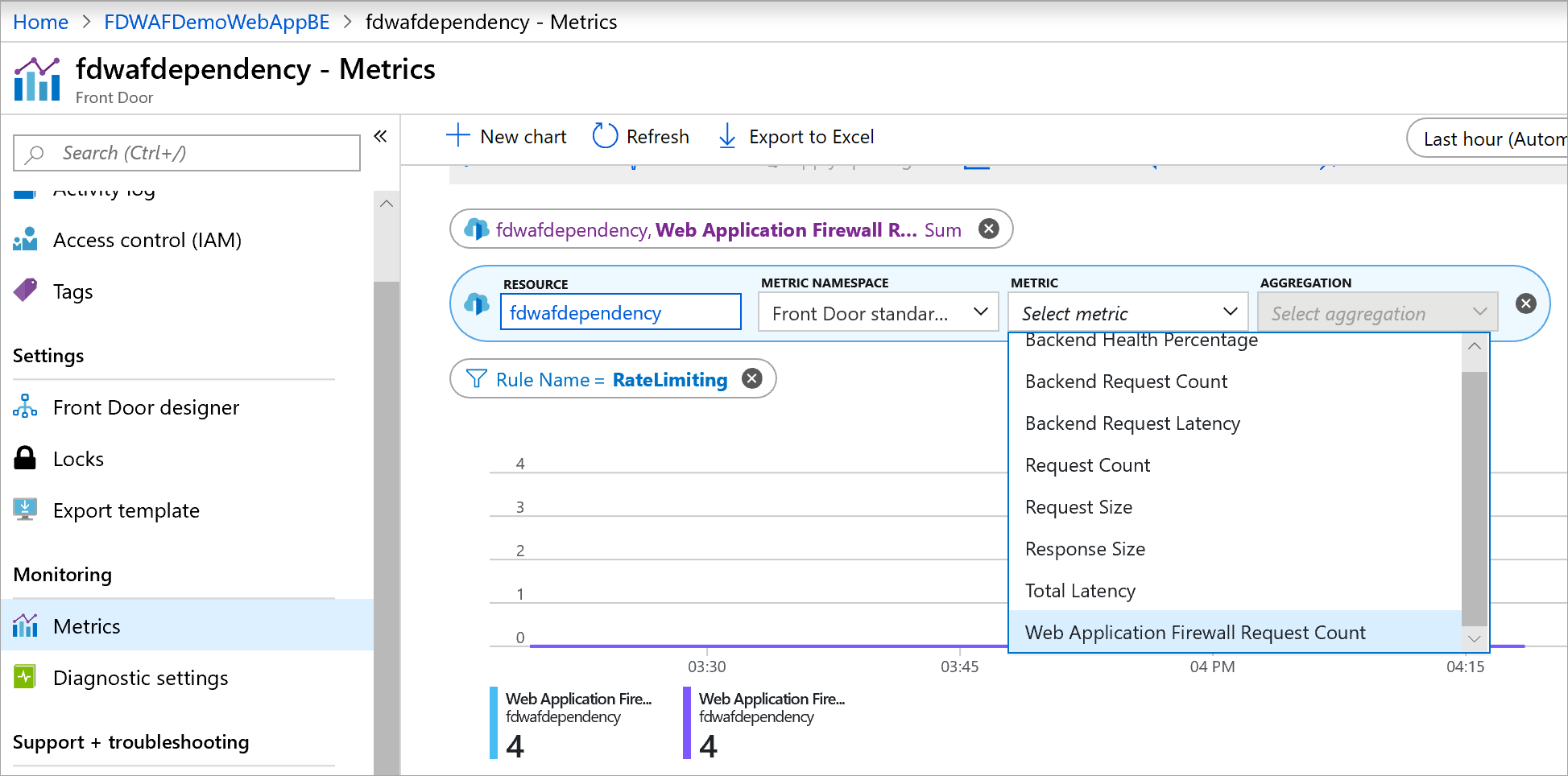Start a New chart with the plus icon
Screen dimensions: 1568x776
(457, 135)
